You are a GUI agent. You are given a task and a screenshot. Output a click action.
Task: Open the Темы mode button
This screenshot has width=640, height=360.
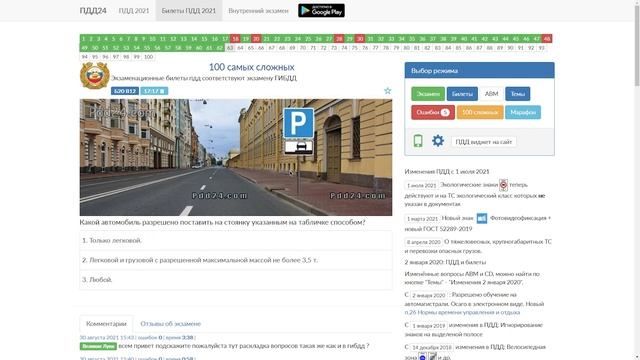click(518, 94)
